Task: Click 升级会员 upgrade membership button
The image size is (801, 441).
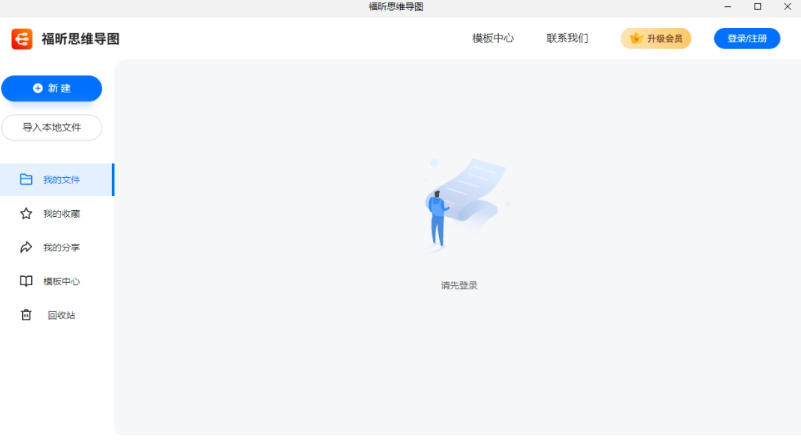Action: [x=656, y=38]
